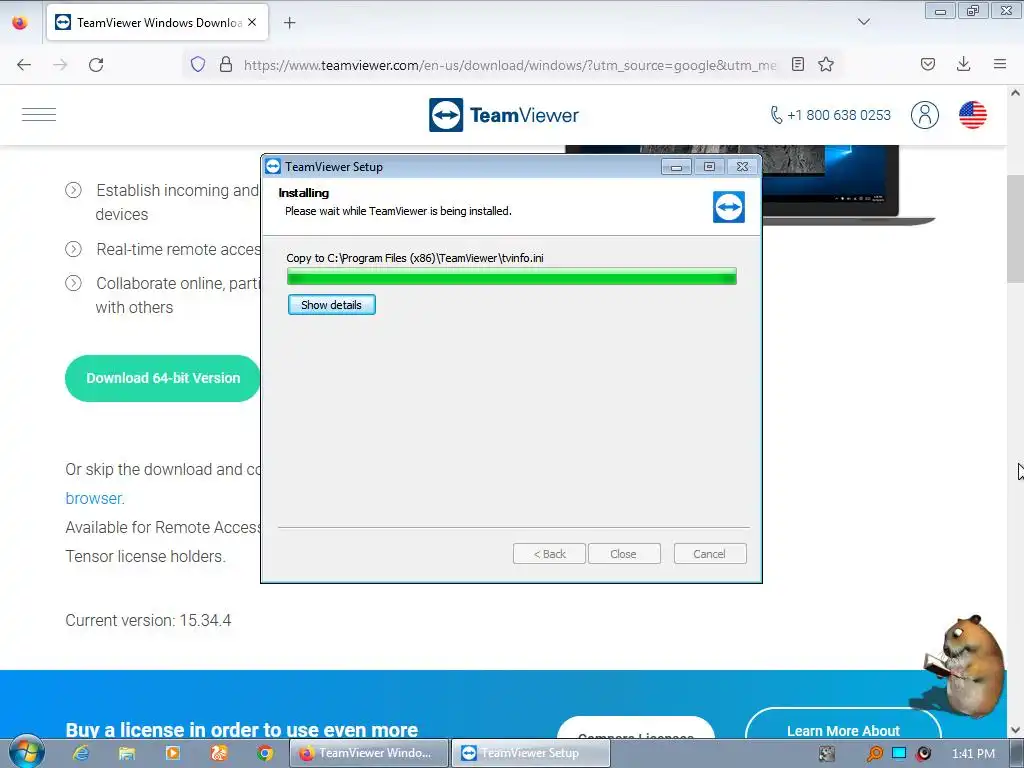Click the Firefox back arrow

click(24, 65)
